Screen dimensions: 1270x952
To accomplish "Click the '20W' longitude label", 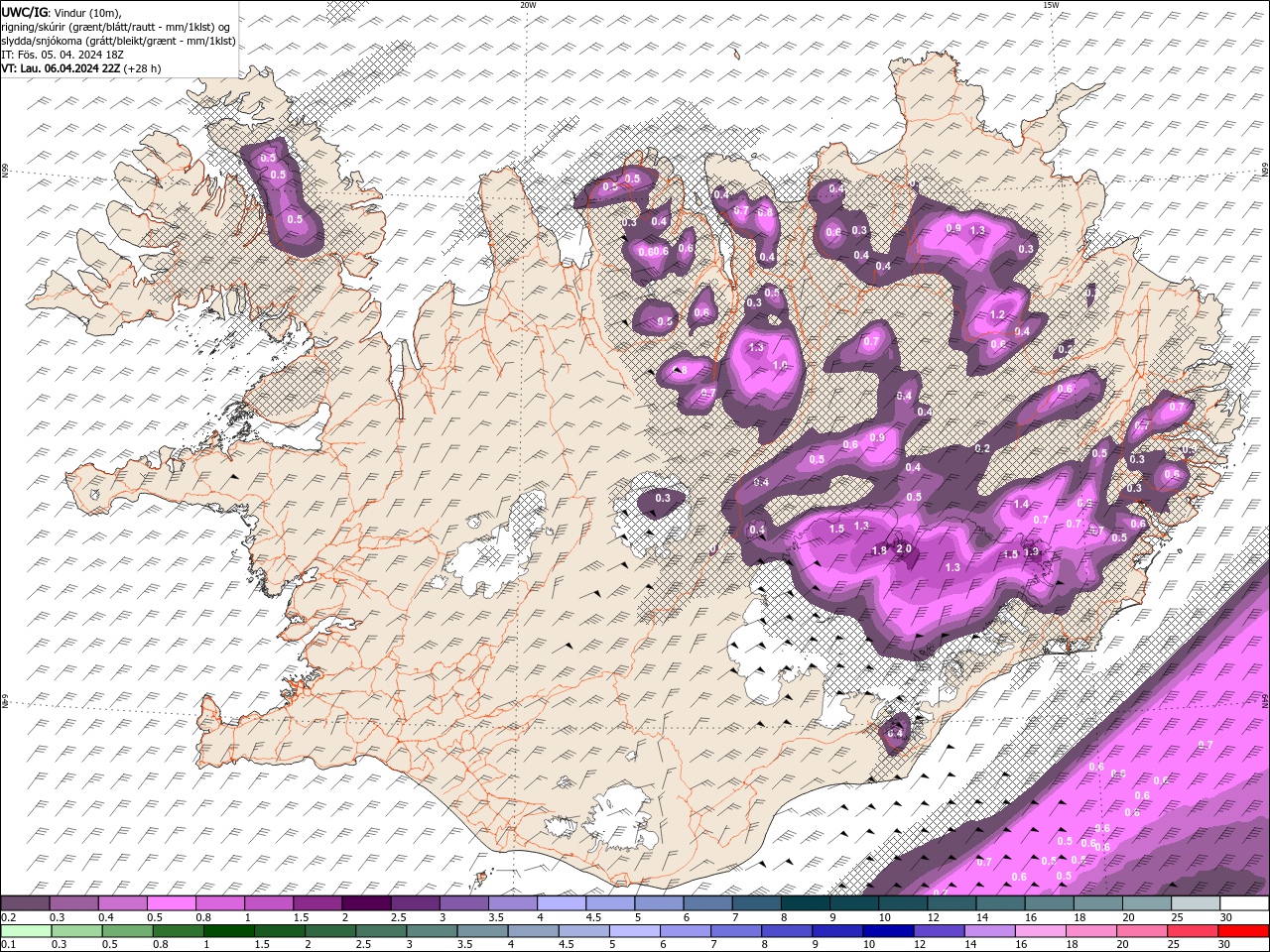I will [528, 5].
